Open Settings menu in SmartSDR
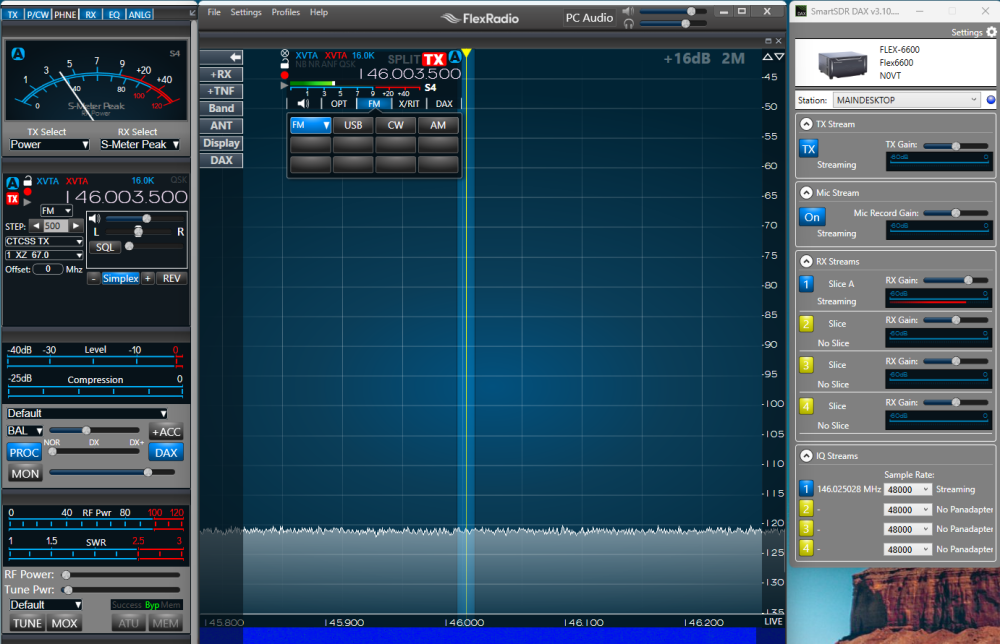The image size is (1000, 644). pos(246,12)
